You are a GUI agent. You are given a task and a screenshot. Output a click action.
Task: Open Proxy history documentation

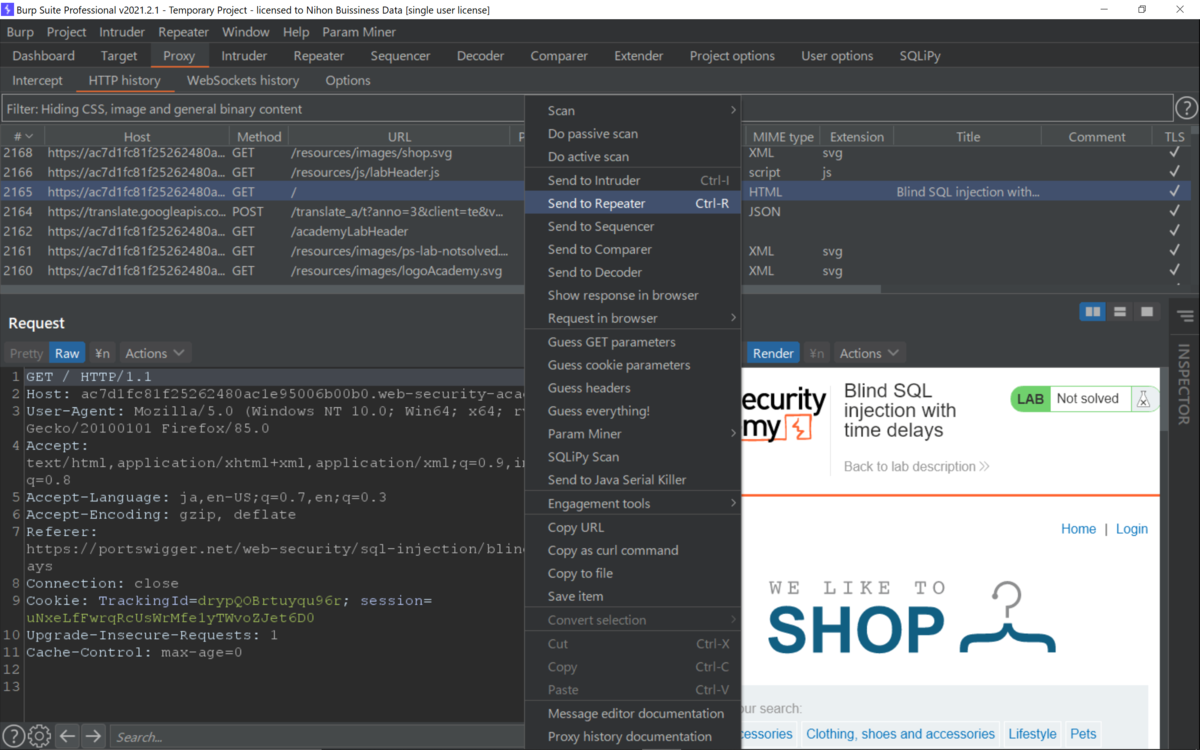pos(632,736)
